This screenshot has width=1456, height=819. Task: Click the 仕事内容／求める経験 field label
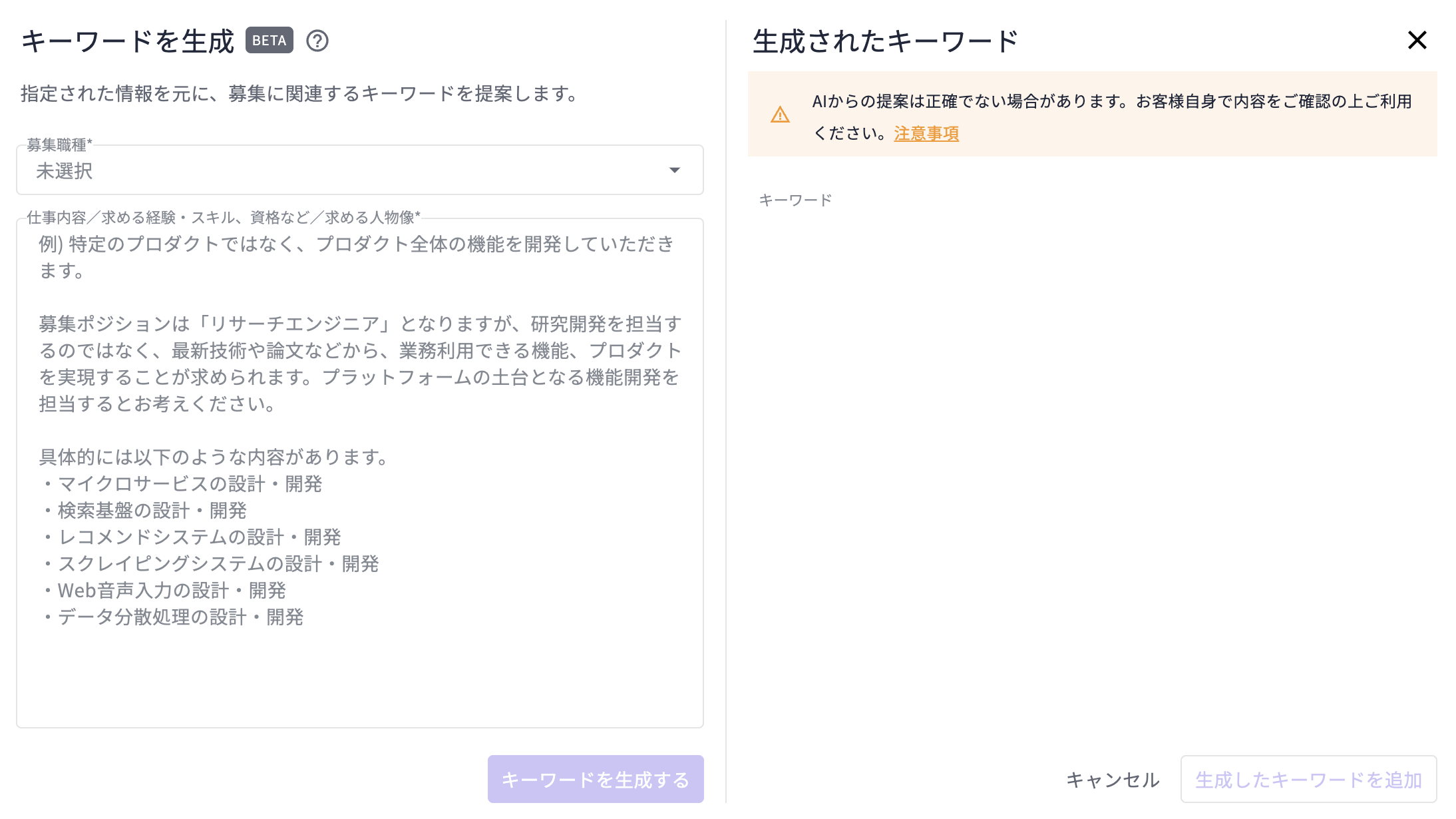click(x=224, y=216)
